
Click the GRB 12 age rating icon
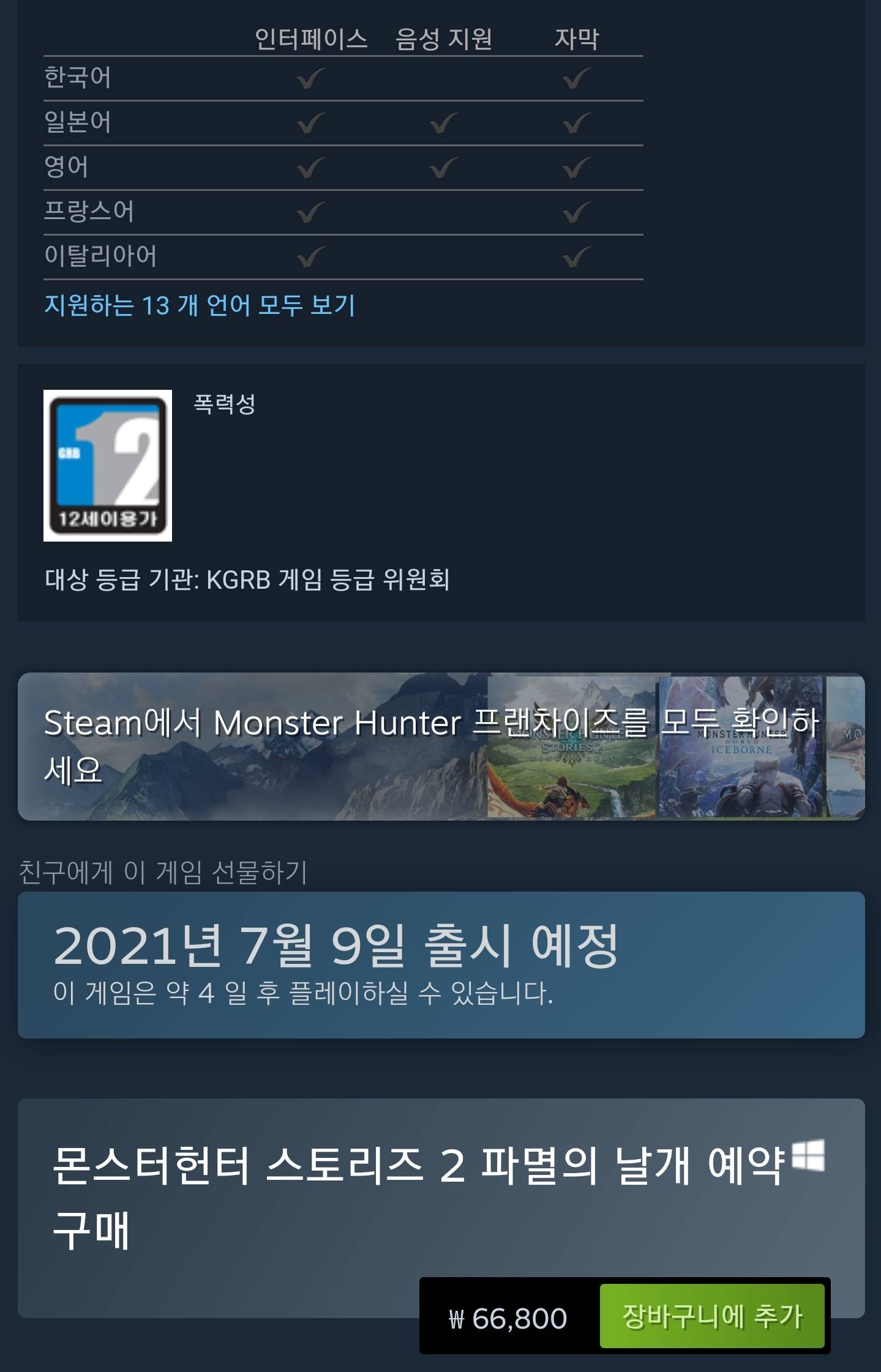[x=108, y=466]
